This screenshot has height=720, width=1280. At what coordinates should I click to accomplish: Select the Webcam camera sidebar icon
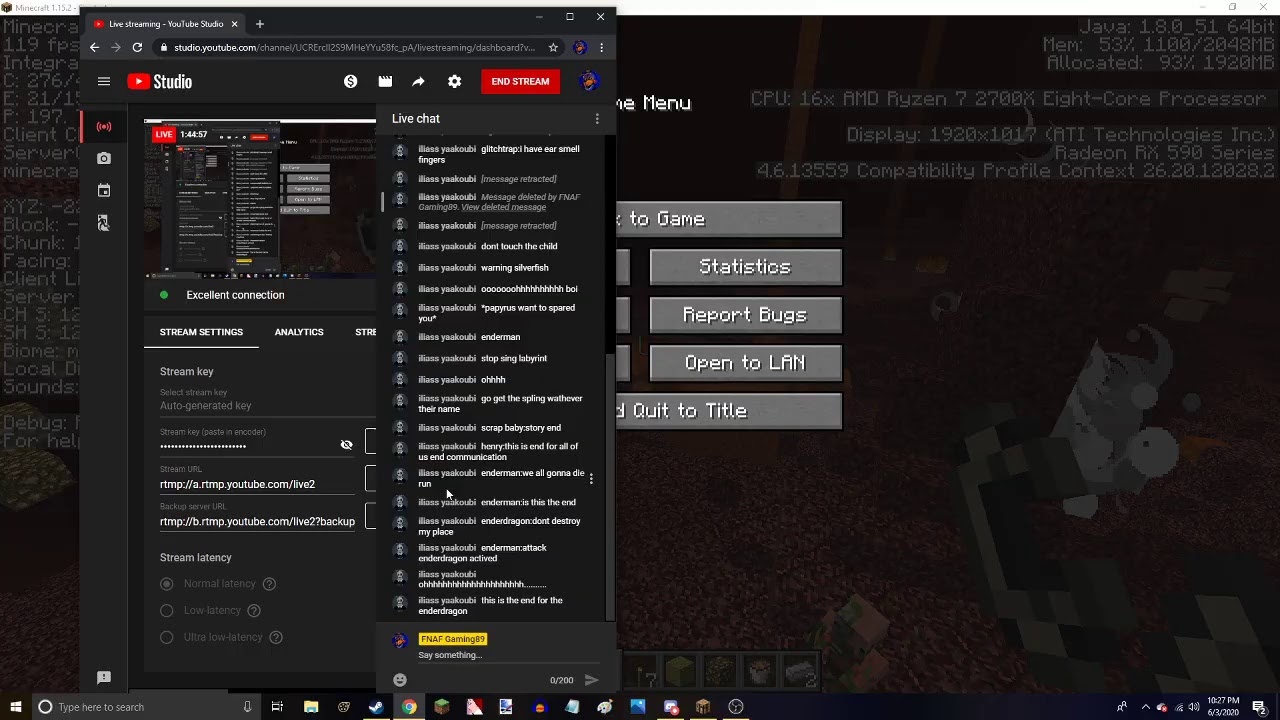(x=104, y=158)
